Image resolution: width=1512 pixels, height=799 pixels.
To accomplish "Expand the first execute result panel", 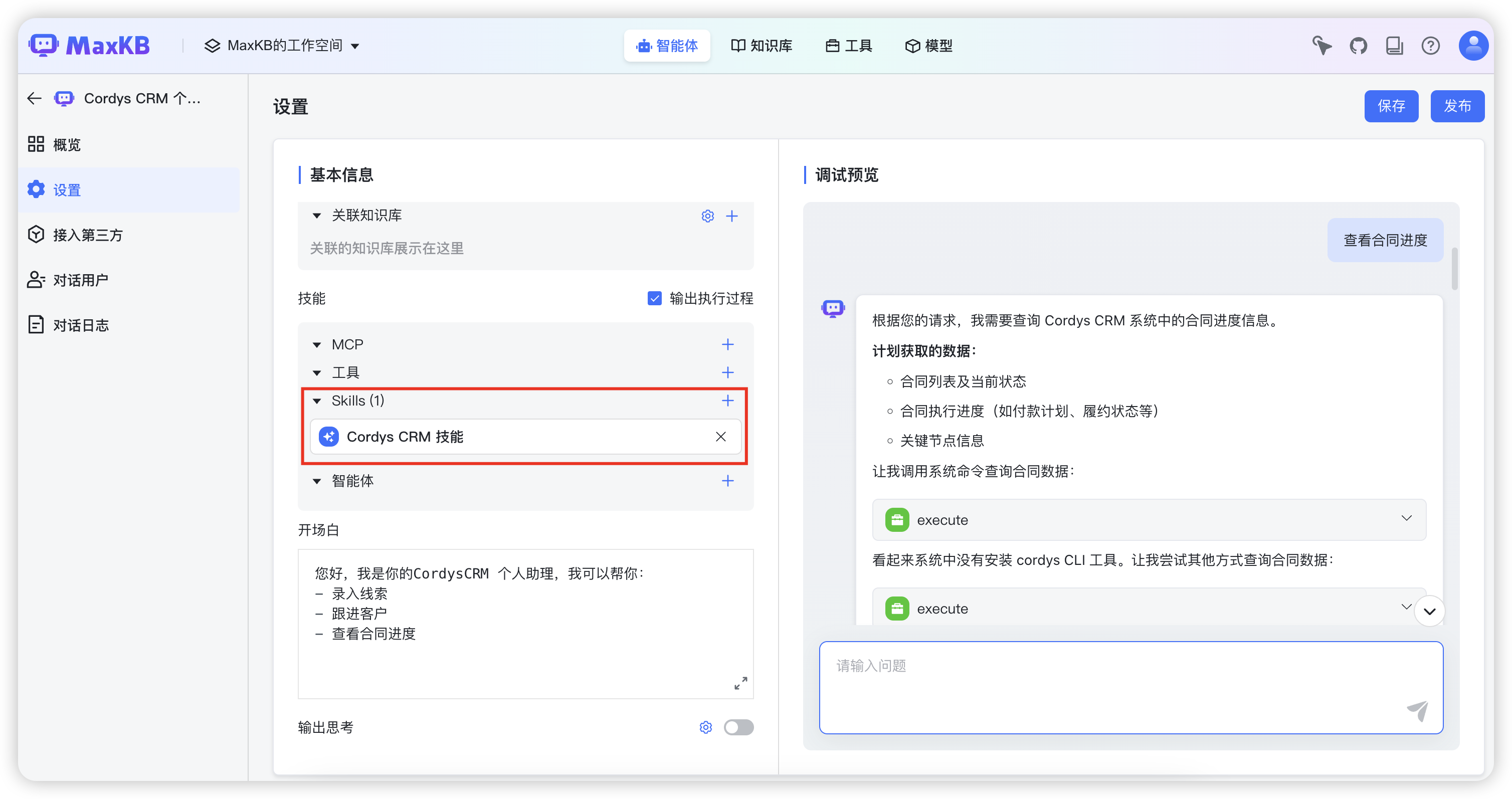I will click(x=1406, y=518).
